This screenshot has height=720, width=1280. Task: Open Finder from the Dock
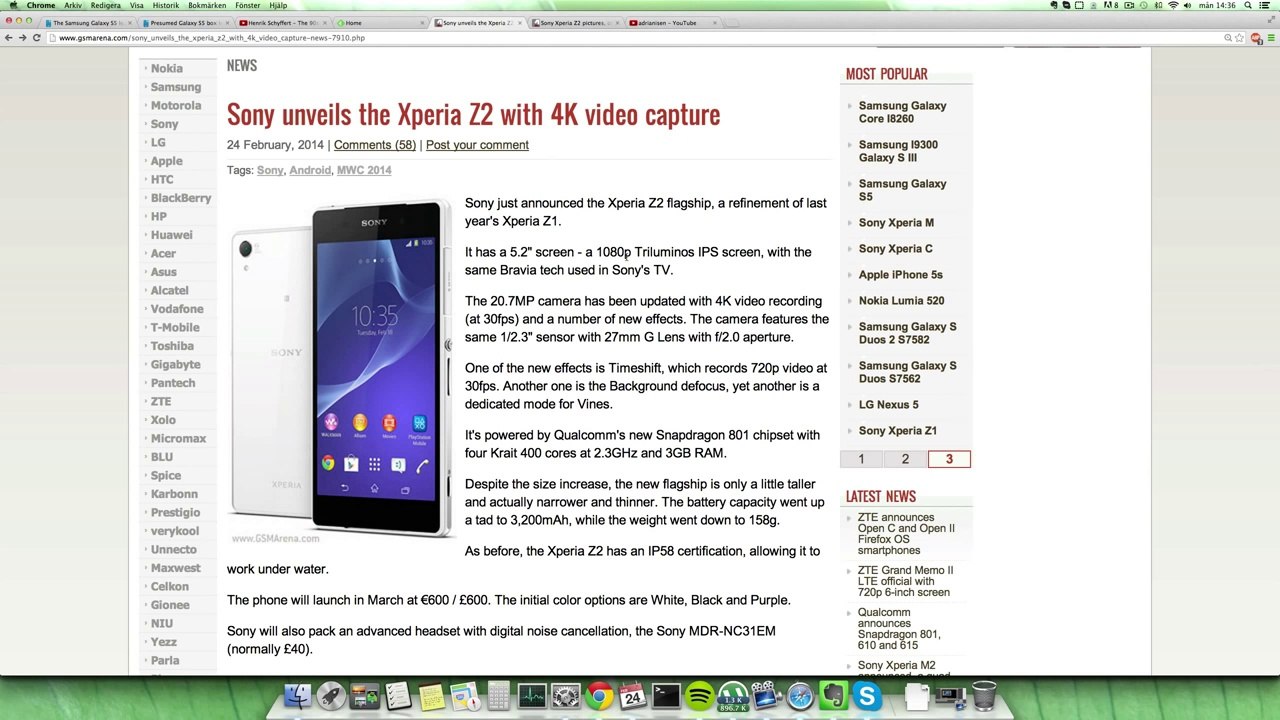(297, 695)
